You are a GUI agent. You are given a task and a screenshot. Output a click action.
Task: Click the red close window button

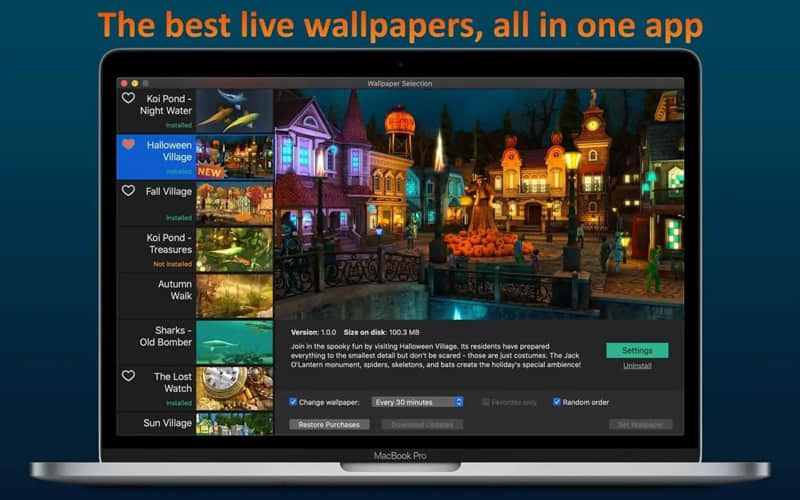(124, 83)
